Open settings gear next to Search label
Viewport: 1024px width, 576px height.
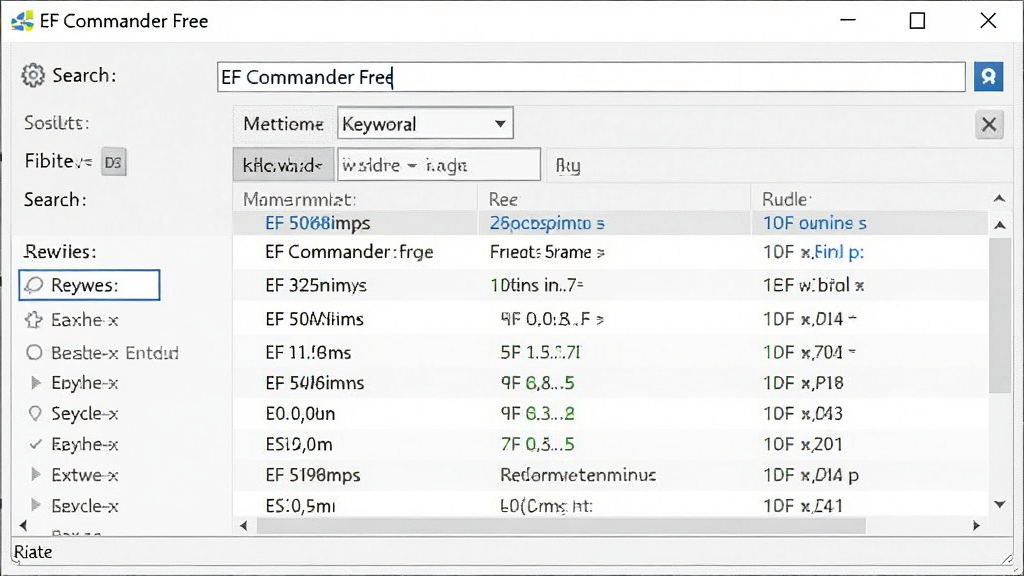pos(33,76)
